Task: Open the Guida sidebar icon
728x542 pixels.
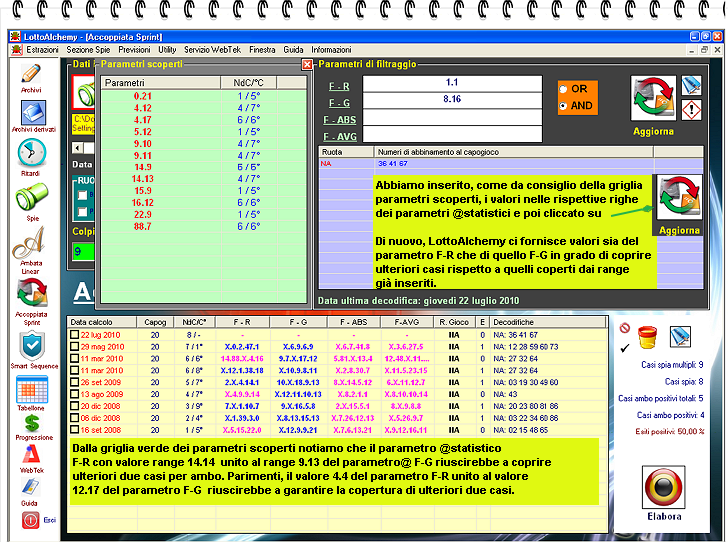Action: (x=30, y=487)
